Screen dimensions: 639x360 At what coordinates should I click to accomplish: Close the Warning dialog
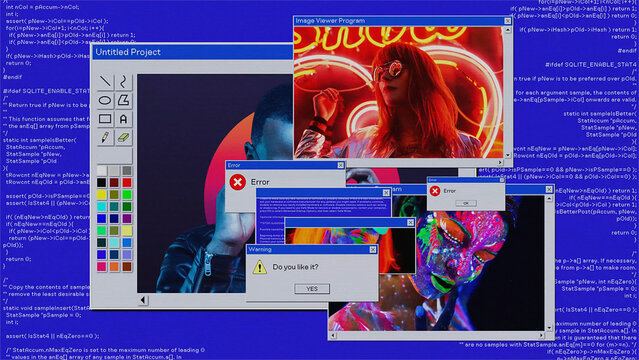pyautogui.click(x=373, y=250)
